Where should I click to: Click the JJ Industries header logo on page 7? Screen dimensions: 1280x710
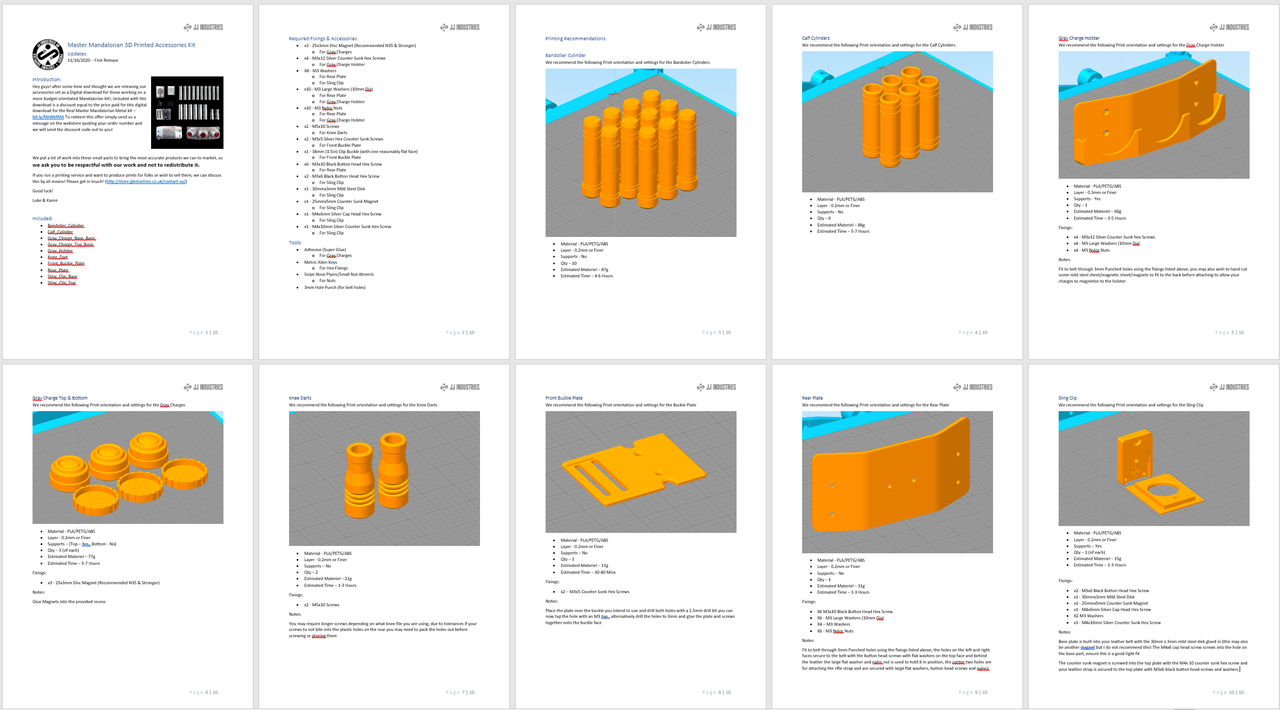[x=461, y=386]
